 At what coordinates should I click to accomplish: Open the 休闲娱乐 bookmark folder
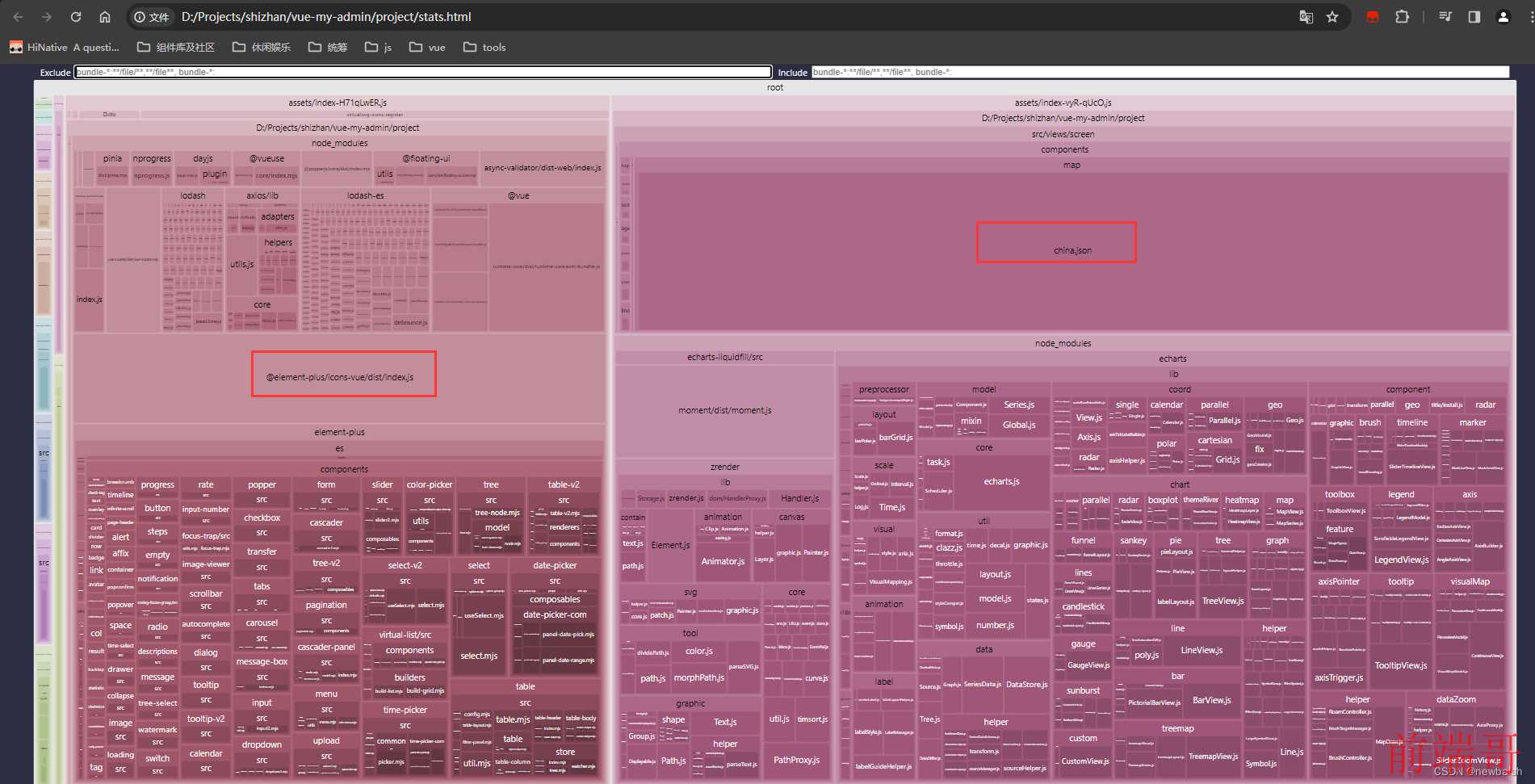262,48
